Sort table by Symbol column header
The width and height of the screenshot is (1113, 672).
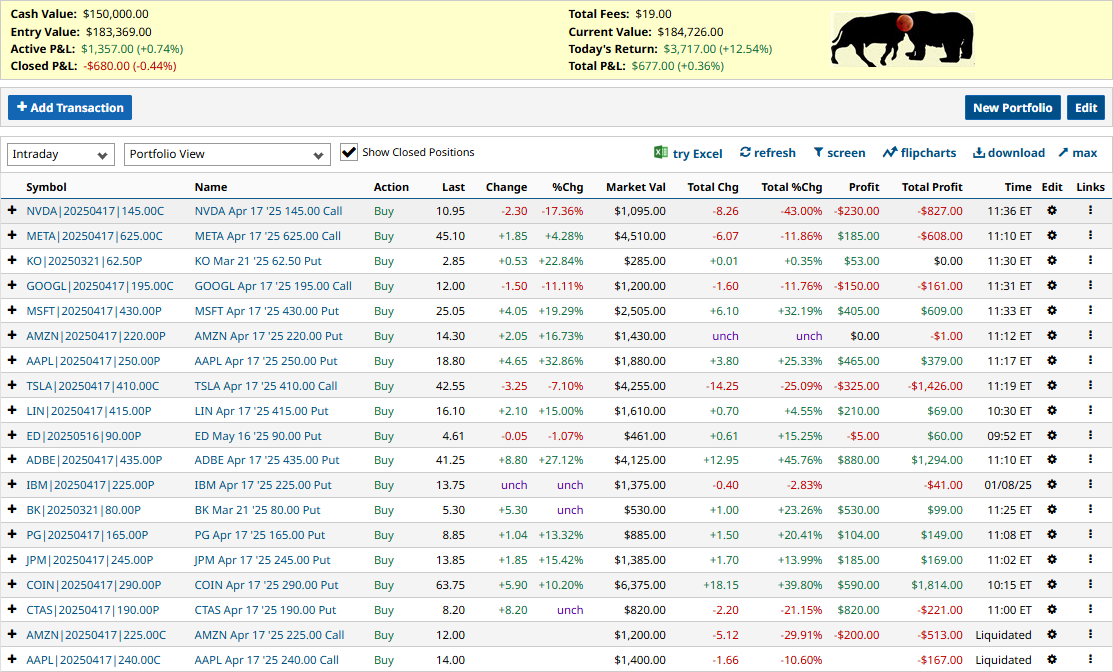coord(46,187)
